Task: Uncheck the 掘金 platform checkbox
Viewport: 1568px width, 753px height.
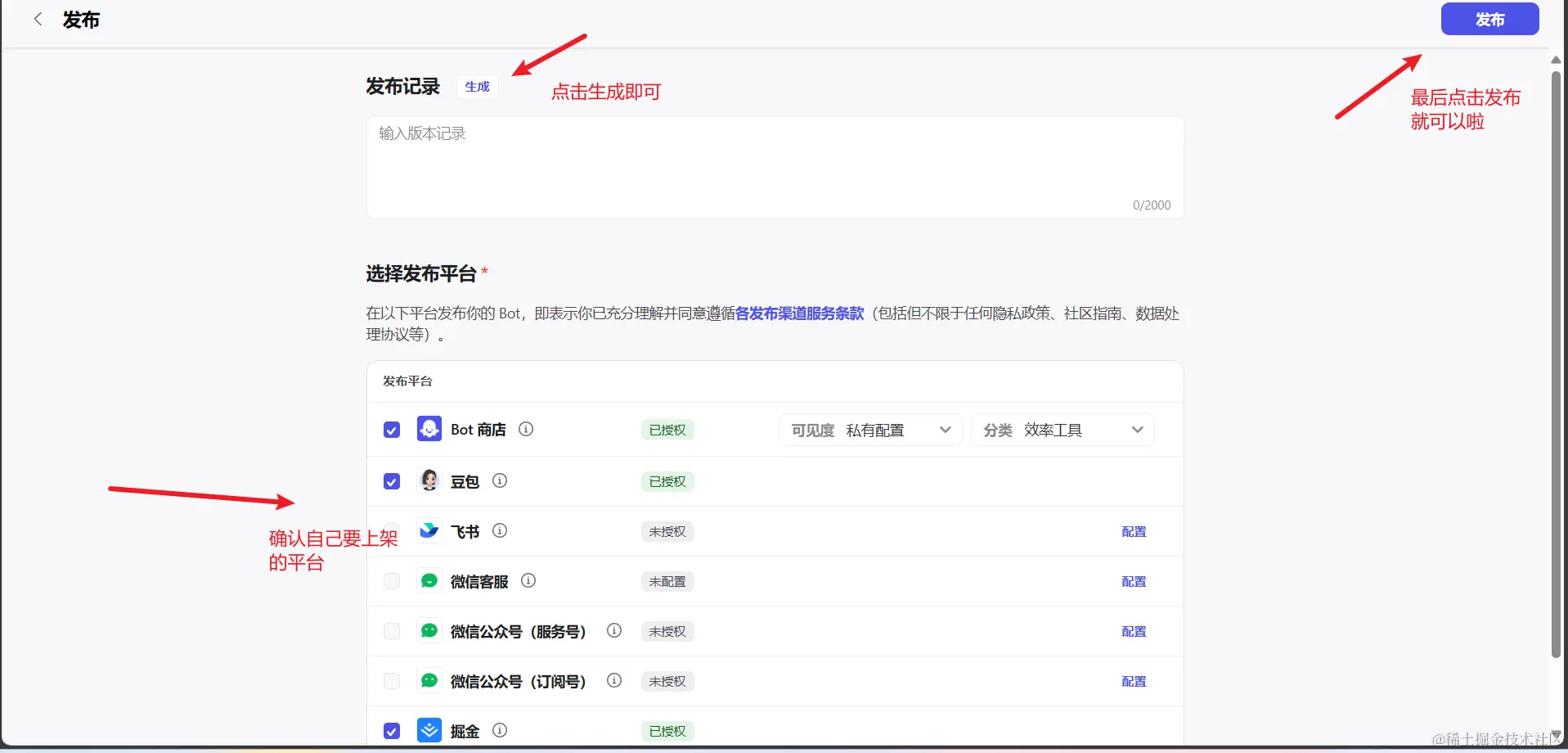Action: pyautogui.click(x=392, y=731)
